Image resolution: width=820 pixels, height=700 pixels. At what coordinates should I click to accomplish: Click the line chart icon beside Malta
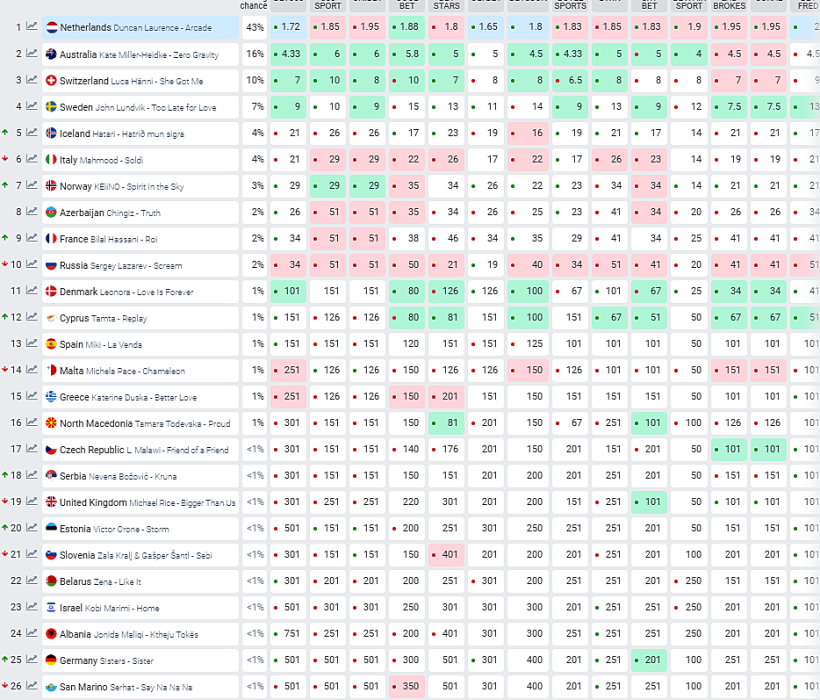(32, 370)
